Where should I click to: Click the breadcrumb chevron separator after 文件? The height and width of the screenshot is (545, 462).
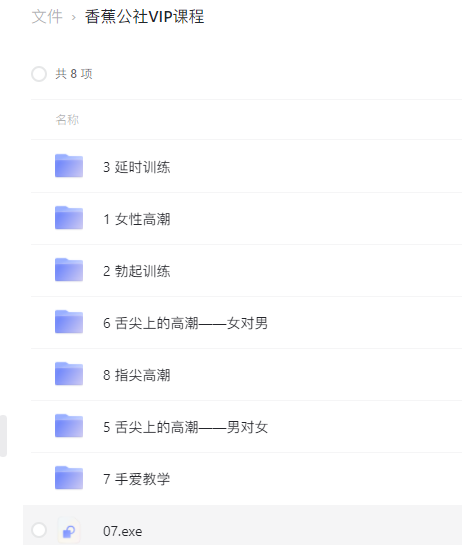point(73,17)
